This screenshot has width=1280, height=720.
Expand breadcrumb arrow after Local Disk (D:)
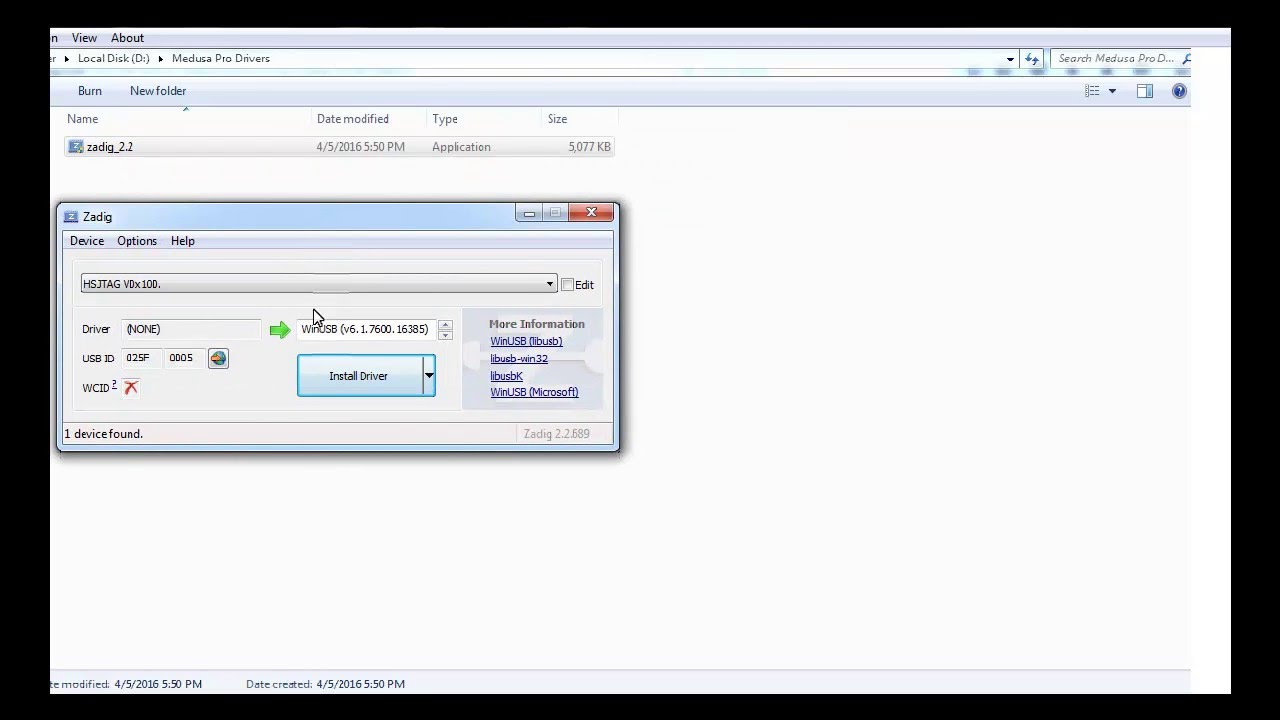[x=161, y=59]
